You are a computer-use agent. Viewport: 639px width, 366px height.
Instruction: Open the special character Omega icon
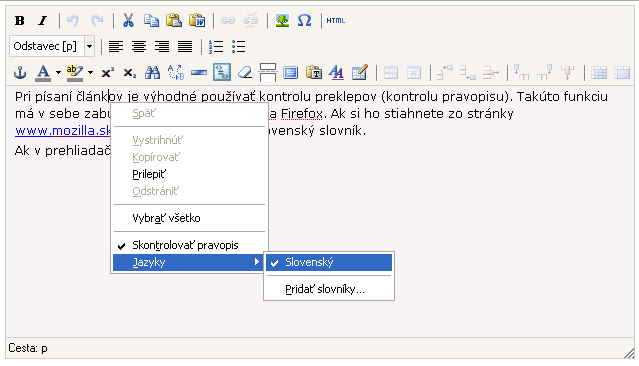304,20
